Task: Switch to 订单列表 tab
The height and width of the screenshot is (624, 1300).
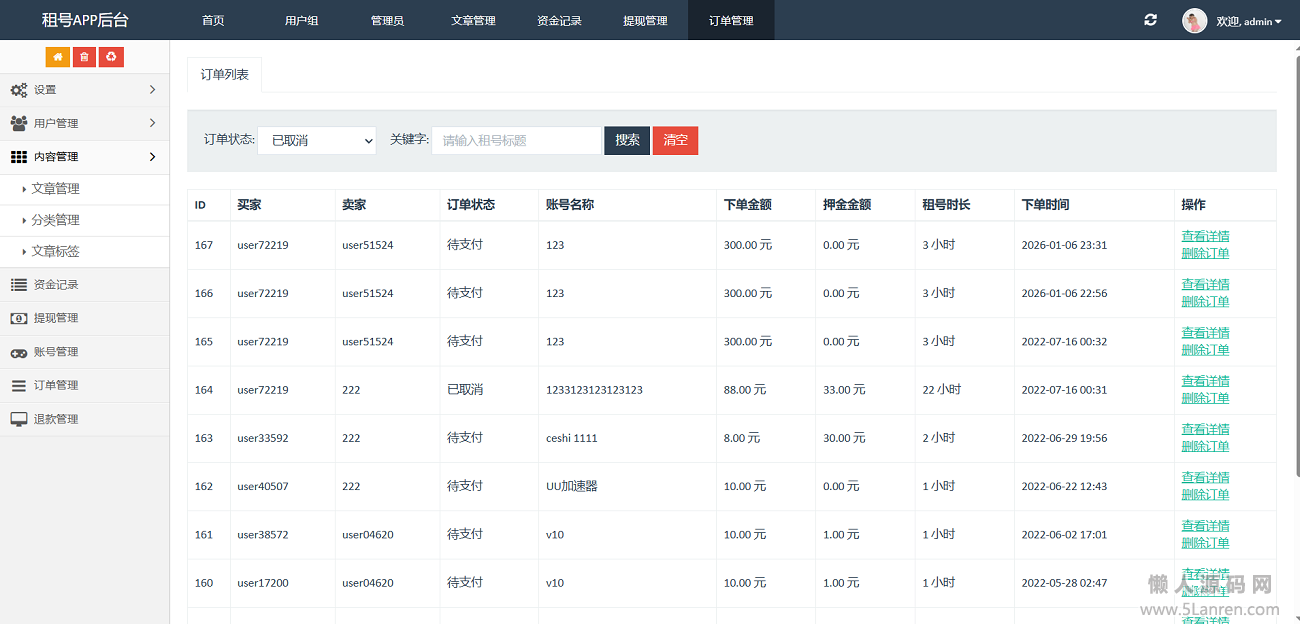Action: point(224,75)
